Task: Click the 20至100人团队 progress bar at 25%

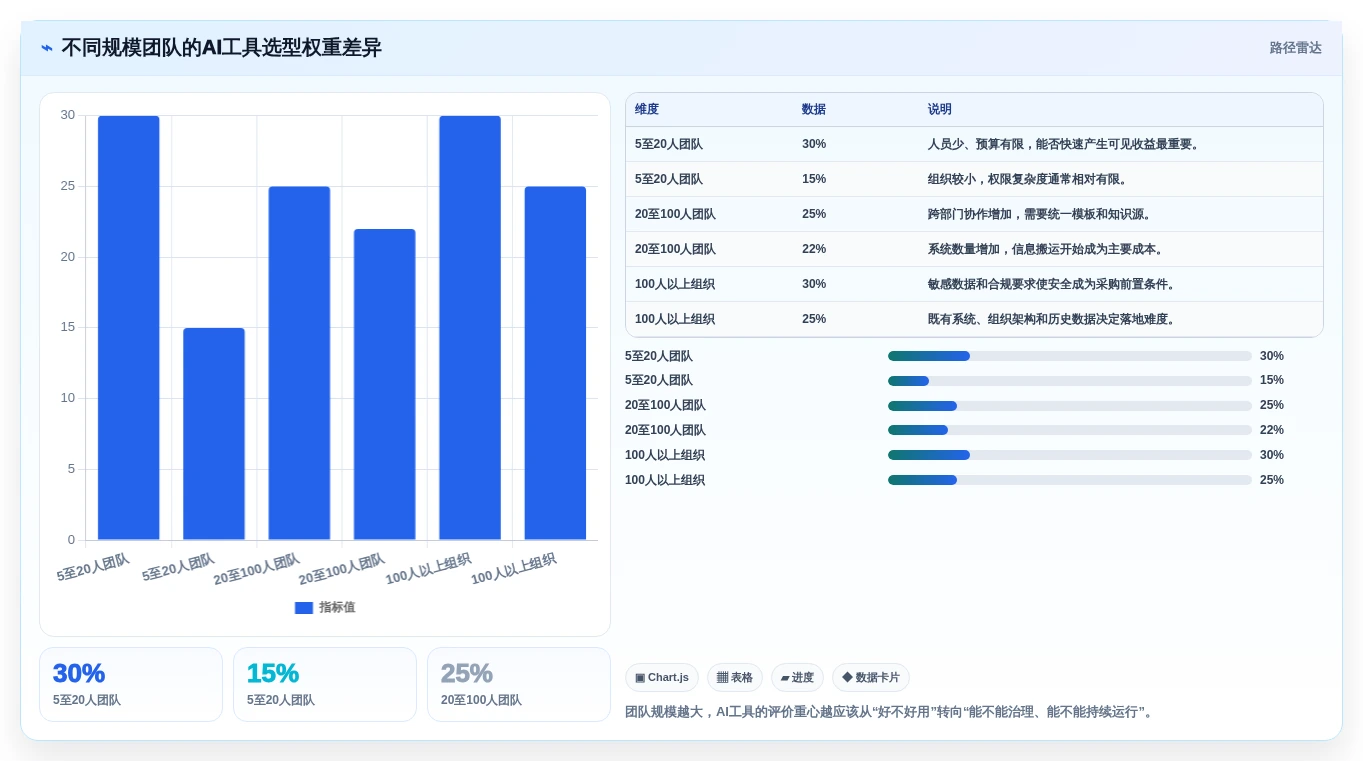Action: pos(1069,406)
